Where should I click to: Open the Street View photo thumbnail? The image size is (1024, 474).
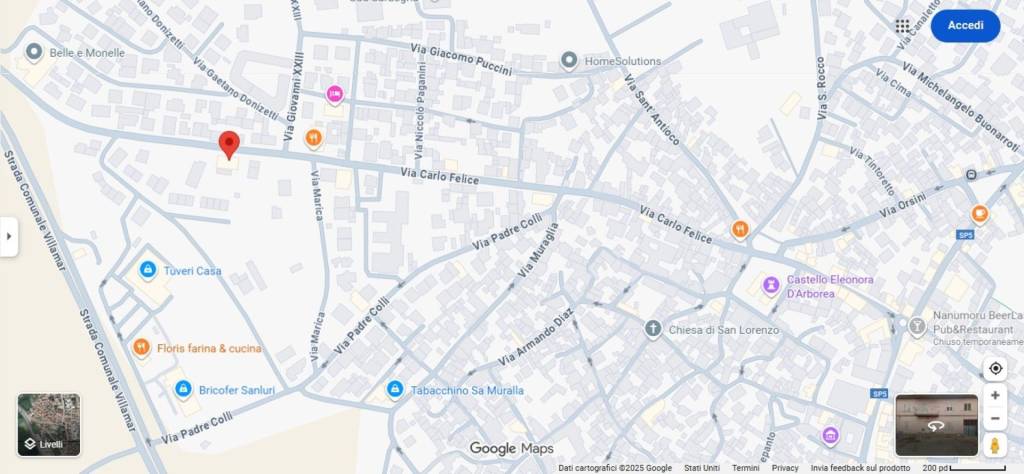click(x=936, y=425)
